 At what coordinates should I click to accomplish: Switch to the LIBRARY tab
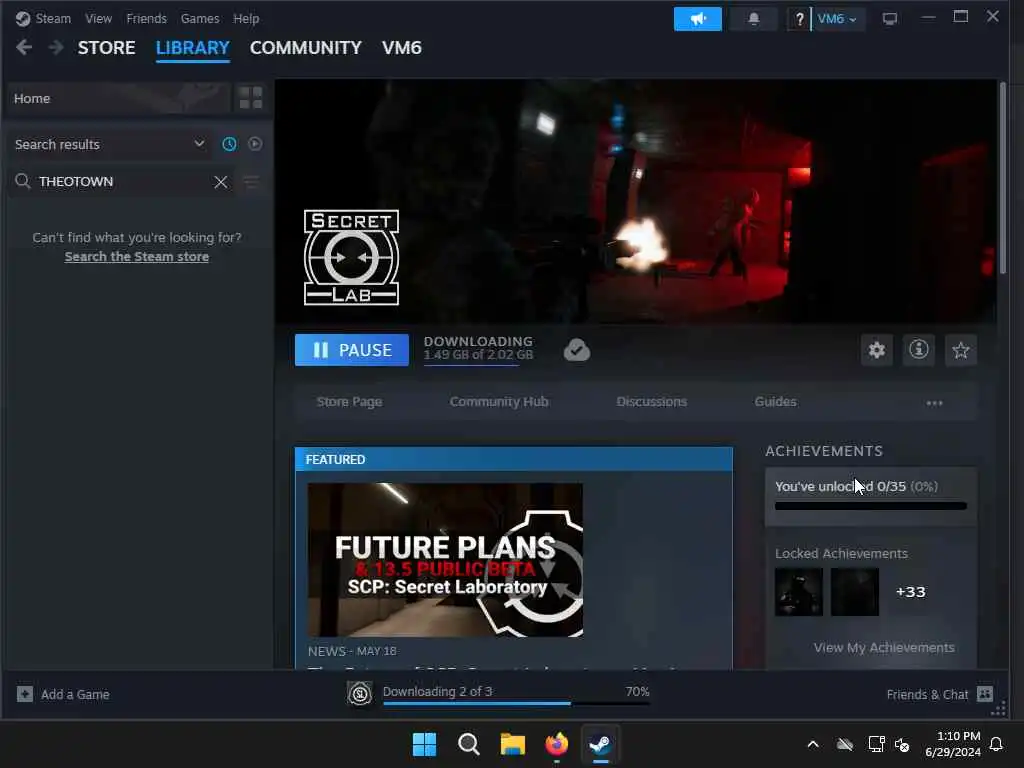(193, 48)
